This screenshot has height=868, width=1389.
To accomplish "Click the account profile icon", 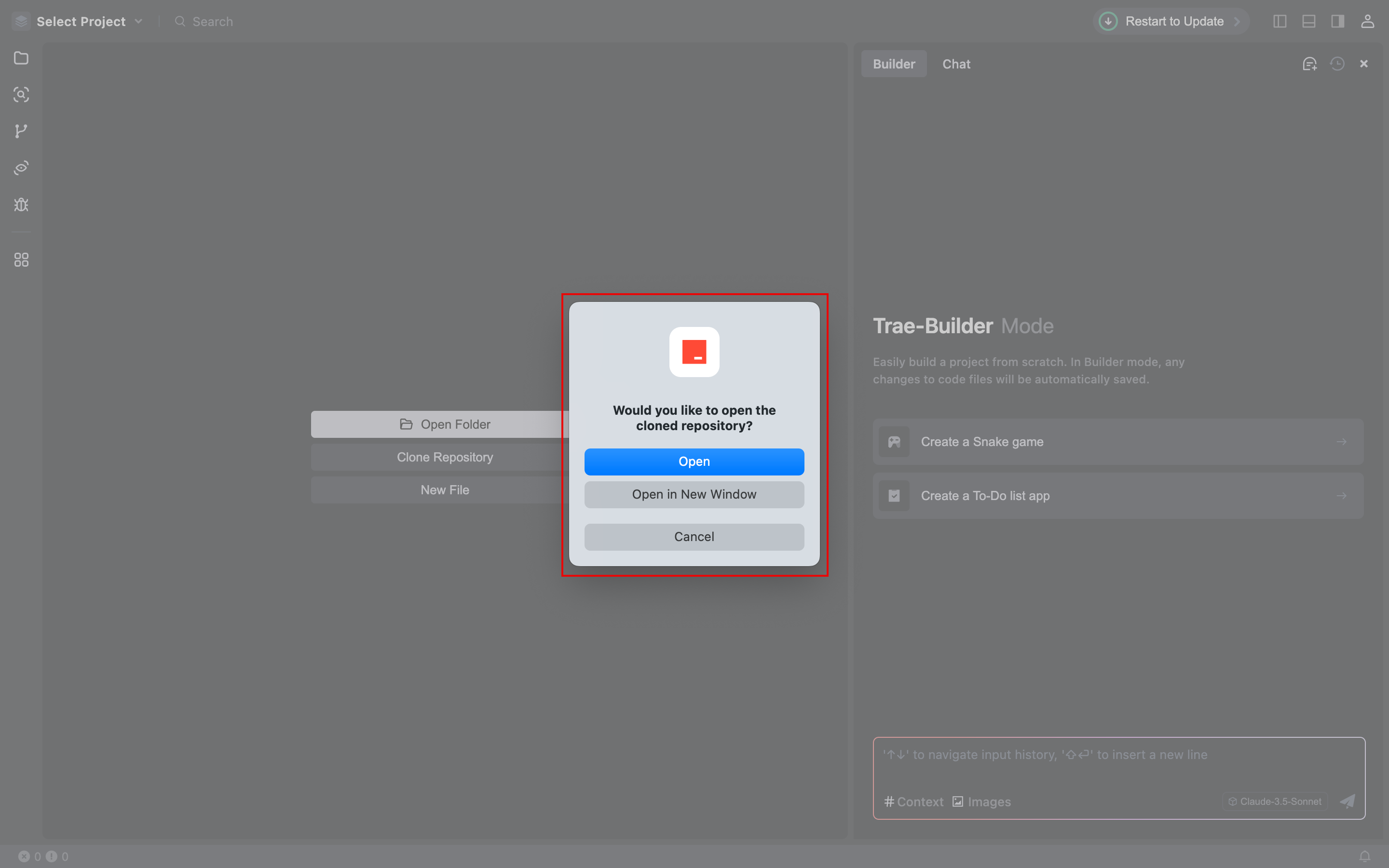I will click(x=1367, y=21).
